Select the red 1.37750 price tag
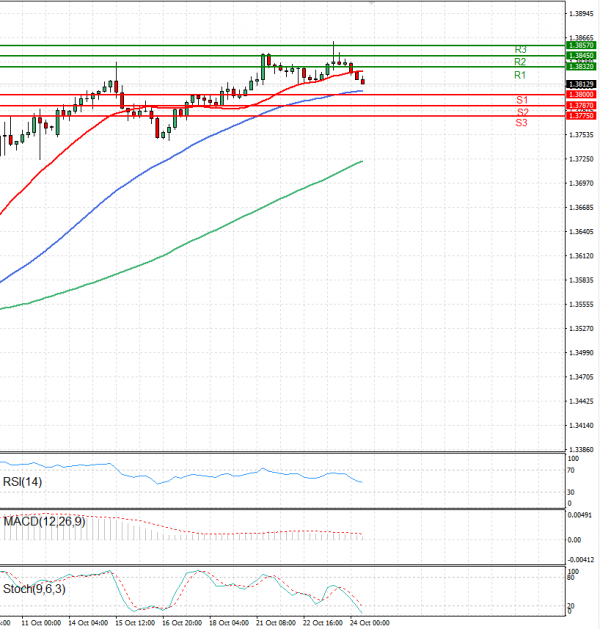The width and height of the screenshot is (600, 629). tap(581, 116)
